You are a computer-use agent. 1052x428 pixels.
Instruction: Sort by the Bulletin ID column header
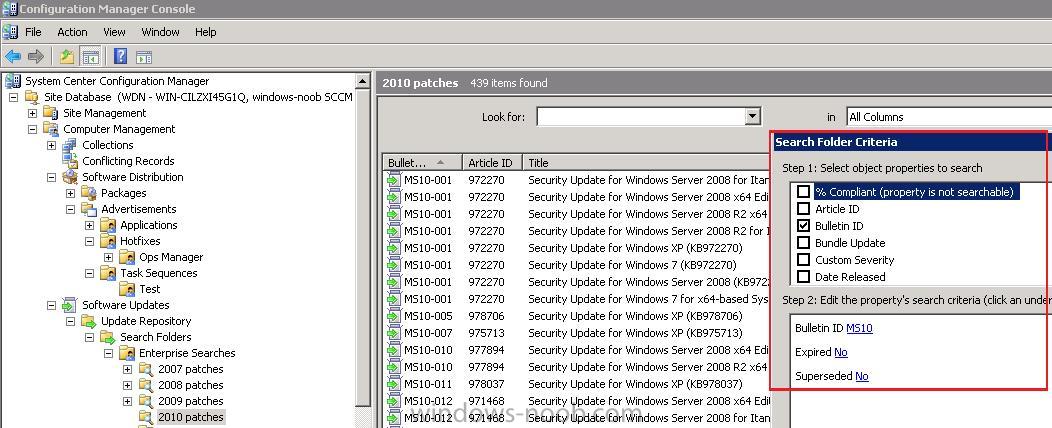(x=421, y=162)
